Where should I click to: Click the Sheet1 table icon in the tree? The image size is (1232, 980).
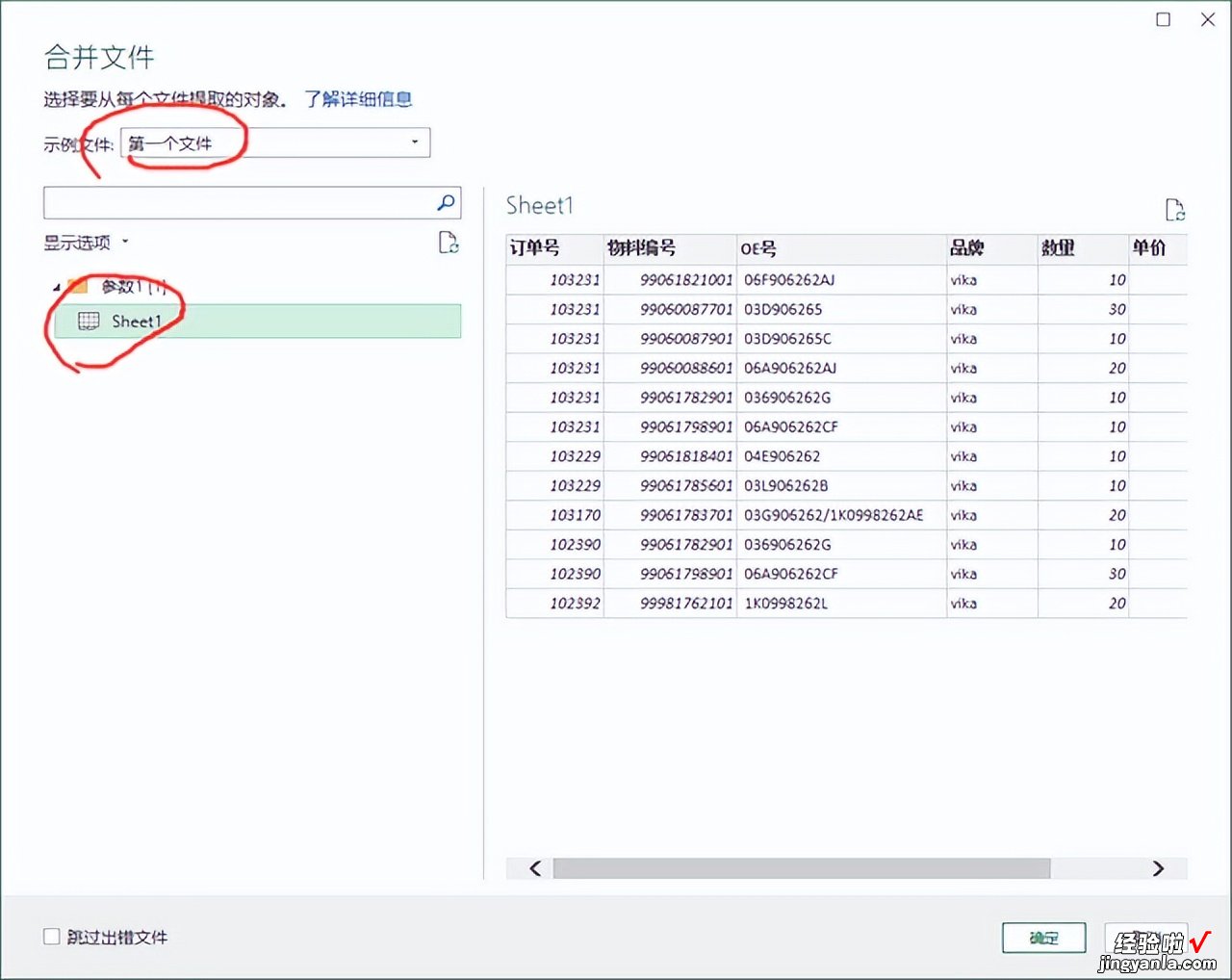(88, 321)
